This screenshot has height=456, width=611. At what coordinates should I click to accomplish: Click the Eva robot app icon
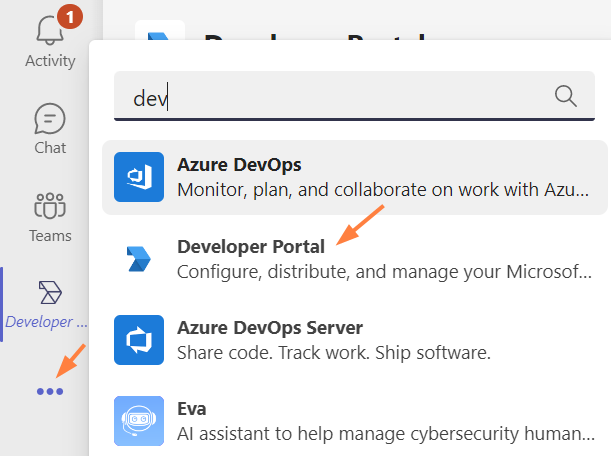point(138,421)
